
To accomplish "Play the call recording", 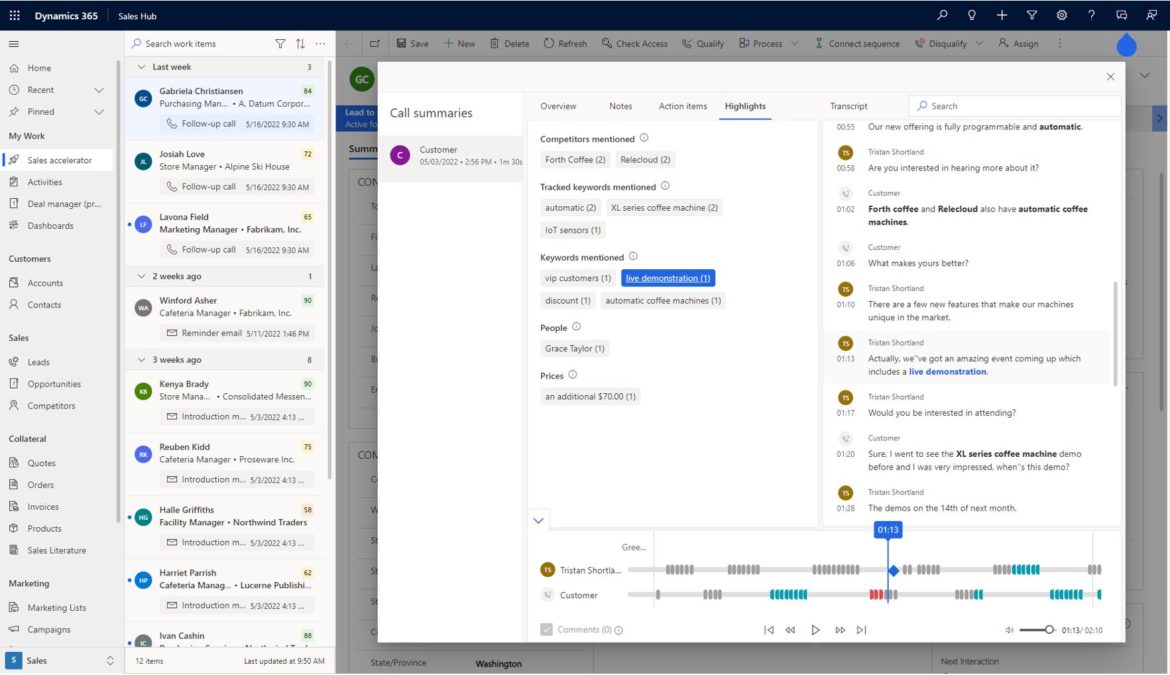I will pos(816,630).
